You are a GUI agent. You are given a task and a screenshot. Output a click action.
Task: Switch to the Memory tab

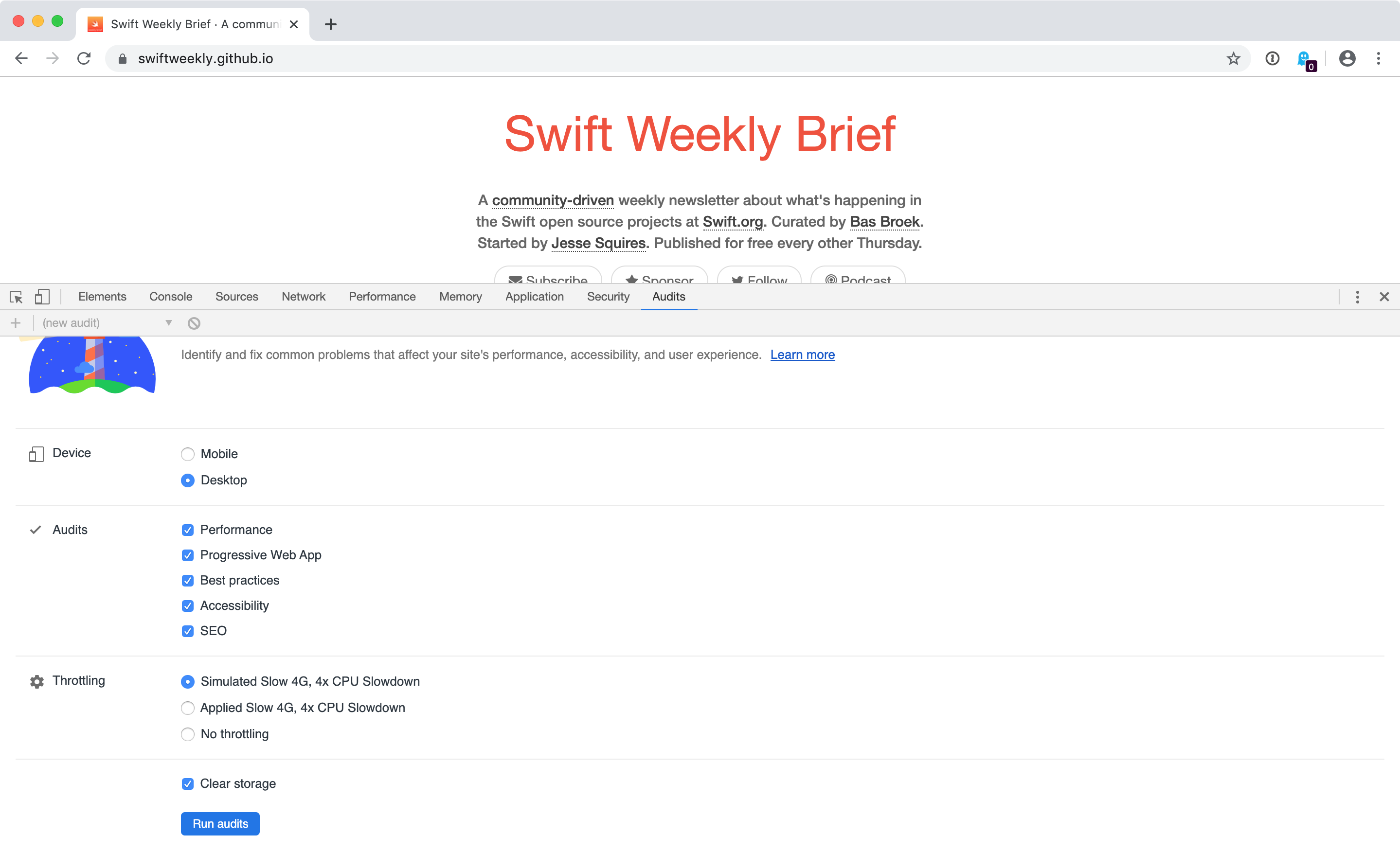pyautogui.click(x=460, y=297)
